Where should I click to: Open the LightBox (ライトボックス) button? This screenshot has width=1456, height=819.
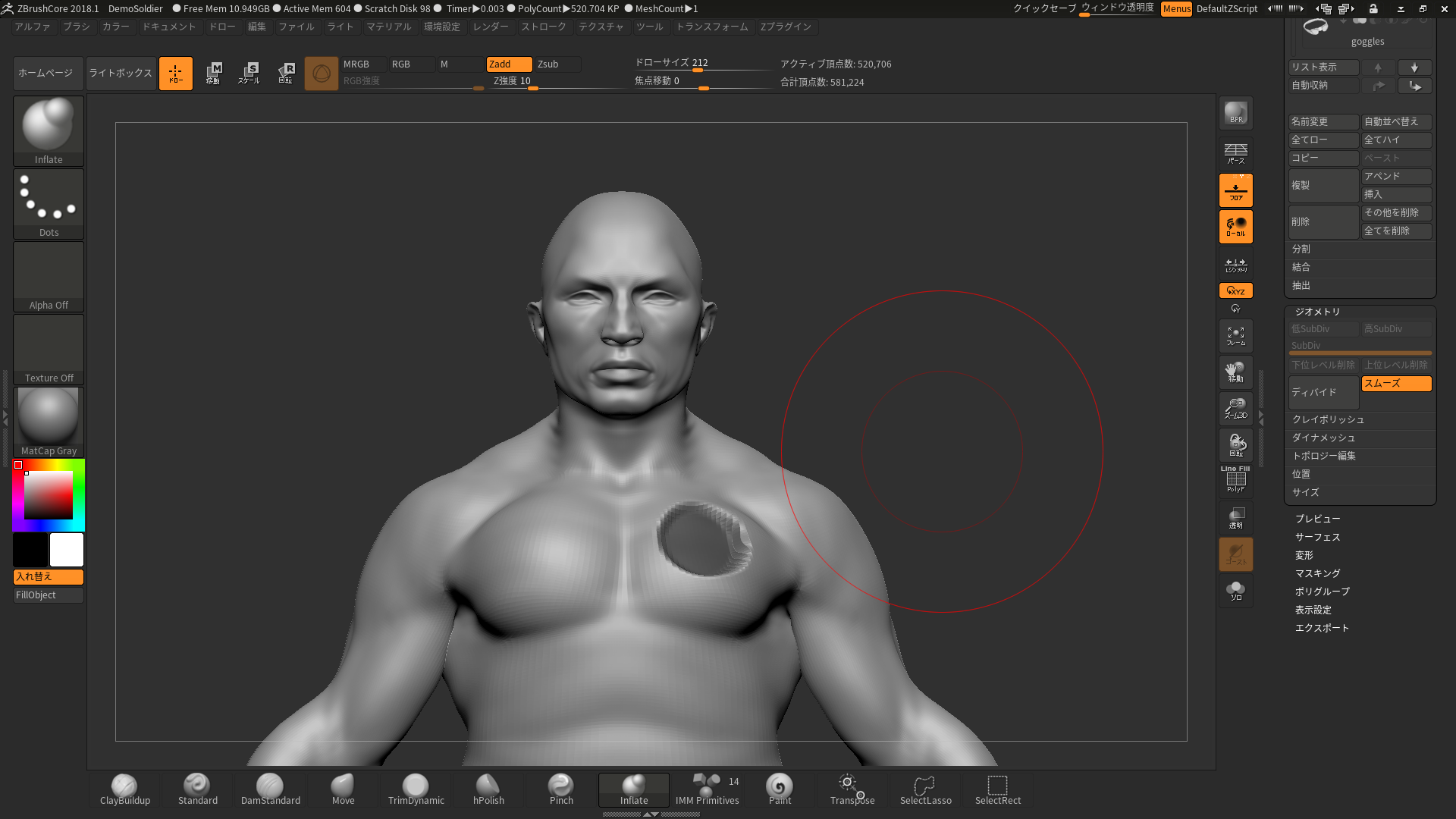(x=121, y=74)
